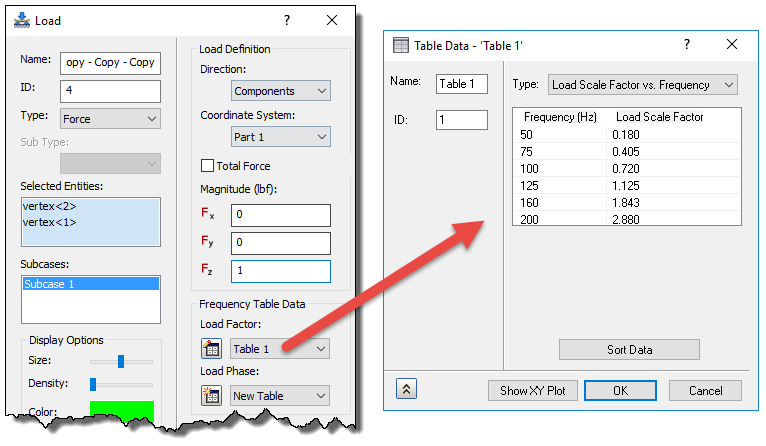This screenshot has height=446, width=766.
Task: Click load scale factor cell 1.843
Action: 674,203
